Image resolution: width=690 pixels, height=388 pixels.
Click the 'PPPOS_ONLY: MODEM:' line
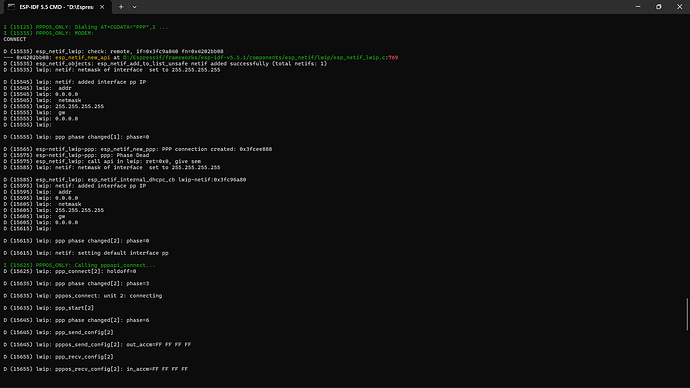[48, 33]
